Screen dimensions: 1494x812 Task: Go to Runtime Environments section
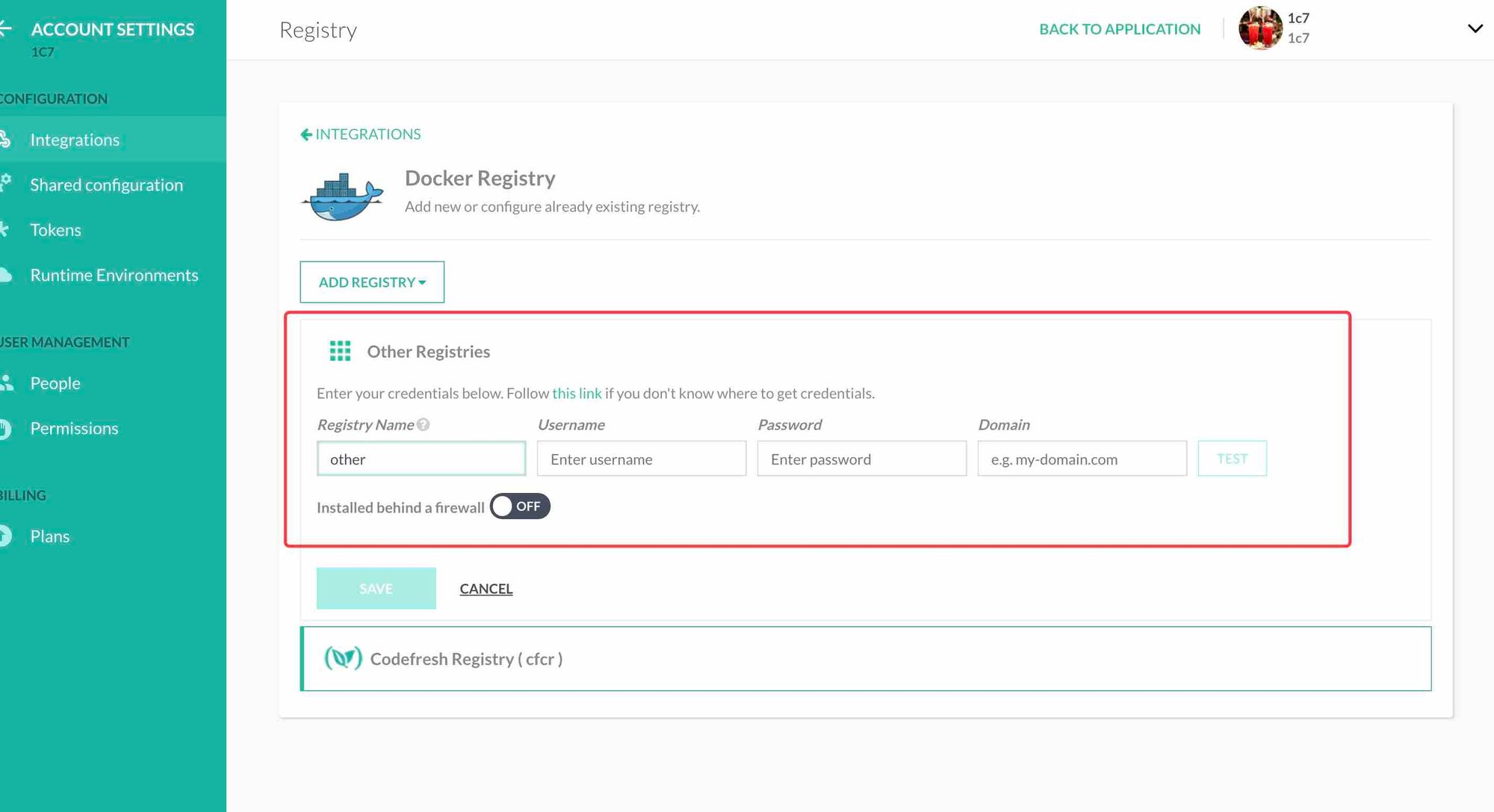(x=114, y=276)
